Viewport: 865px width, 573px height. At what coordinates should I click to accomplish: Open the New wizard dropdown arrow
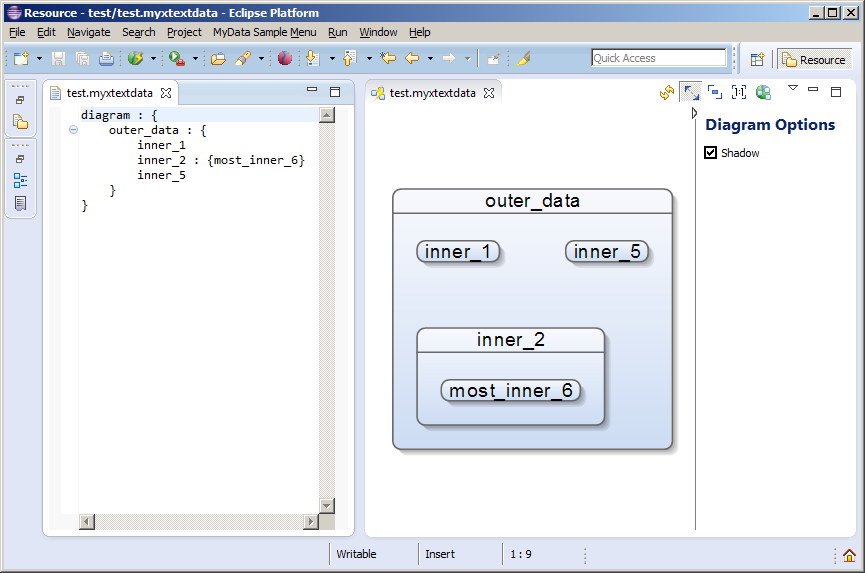39,59
